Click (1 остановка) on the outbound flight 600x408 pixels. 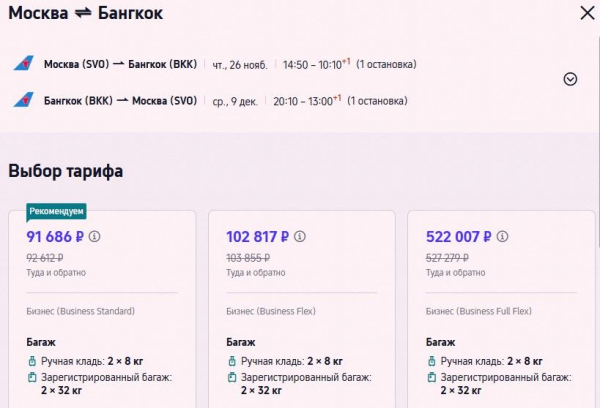386,64
